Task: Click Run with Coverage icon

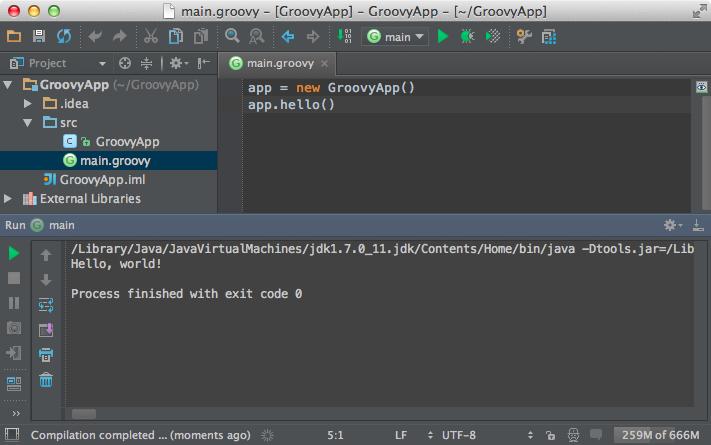Action: click(493, 36)
